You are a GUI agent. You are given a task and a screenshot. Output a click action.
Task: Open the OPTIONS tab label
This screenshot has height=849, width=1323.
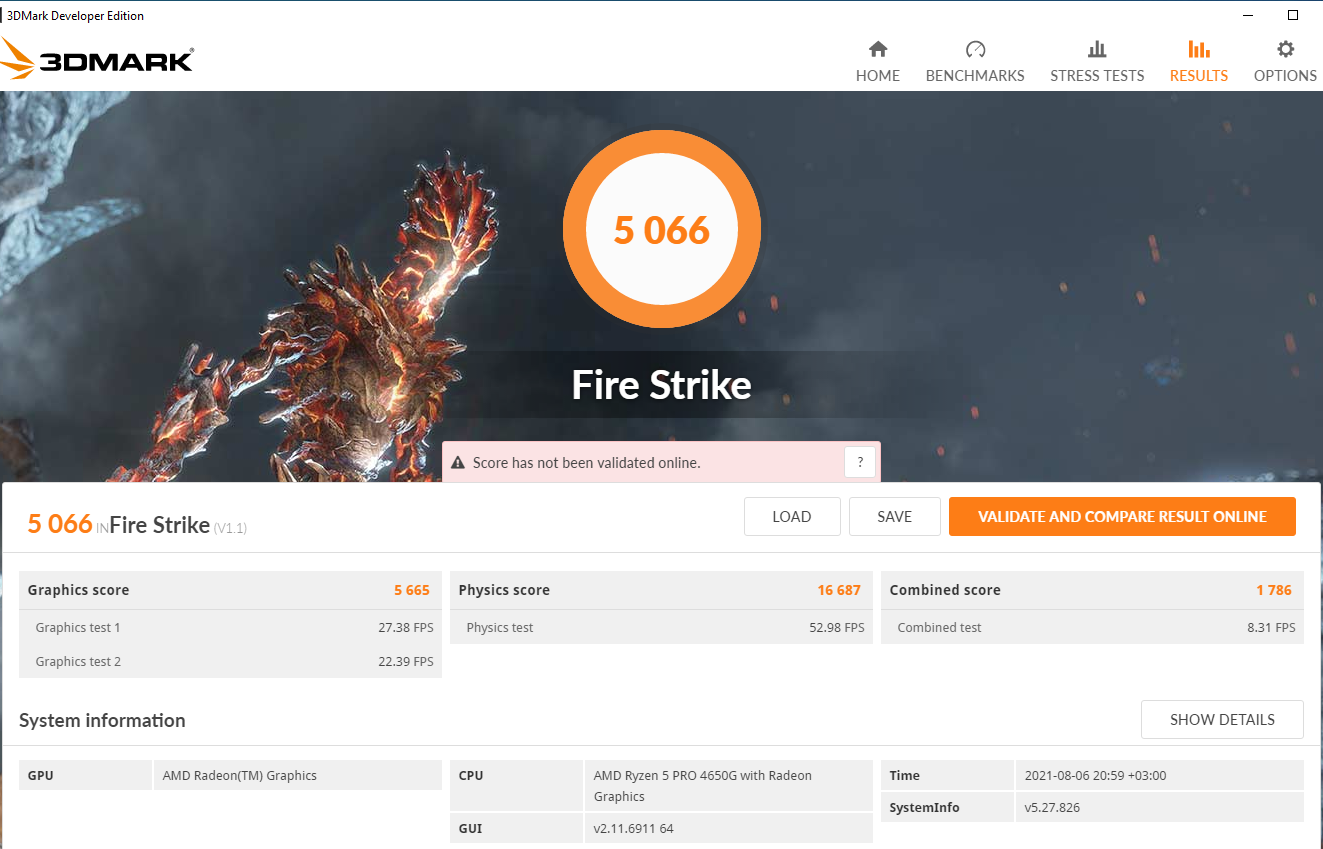coord(1285,76)
